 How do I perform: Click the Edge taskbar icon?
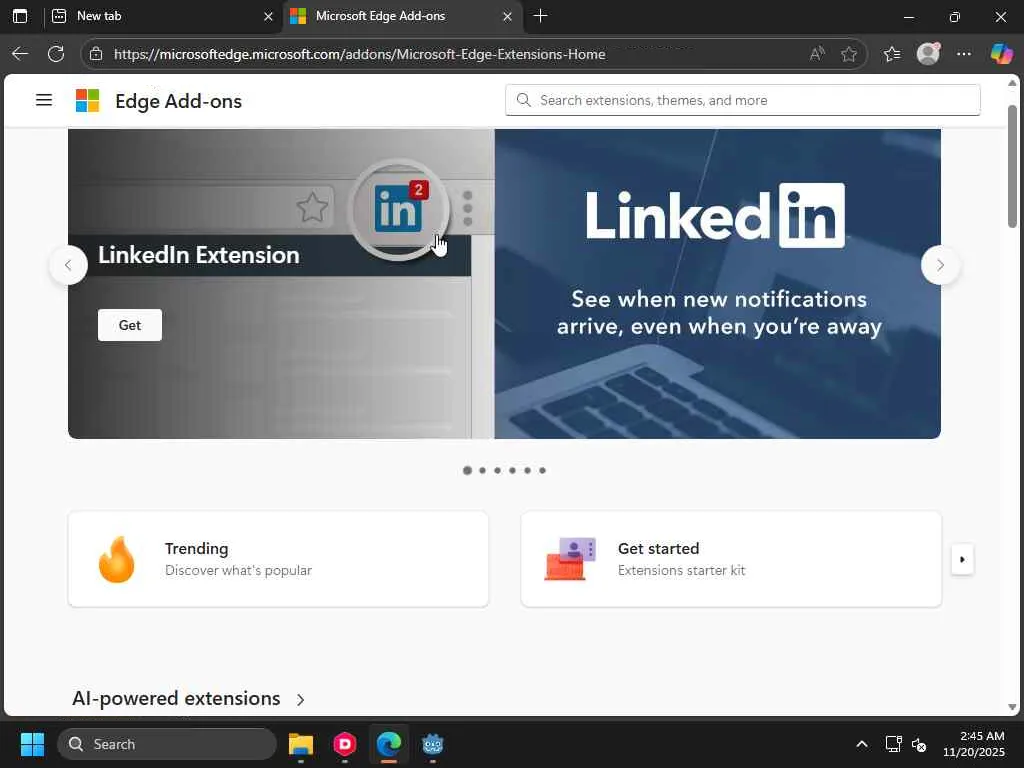[389, 744]
